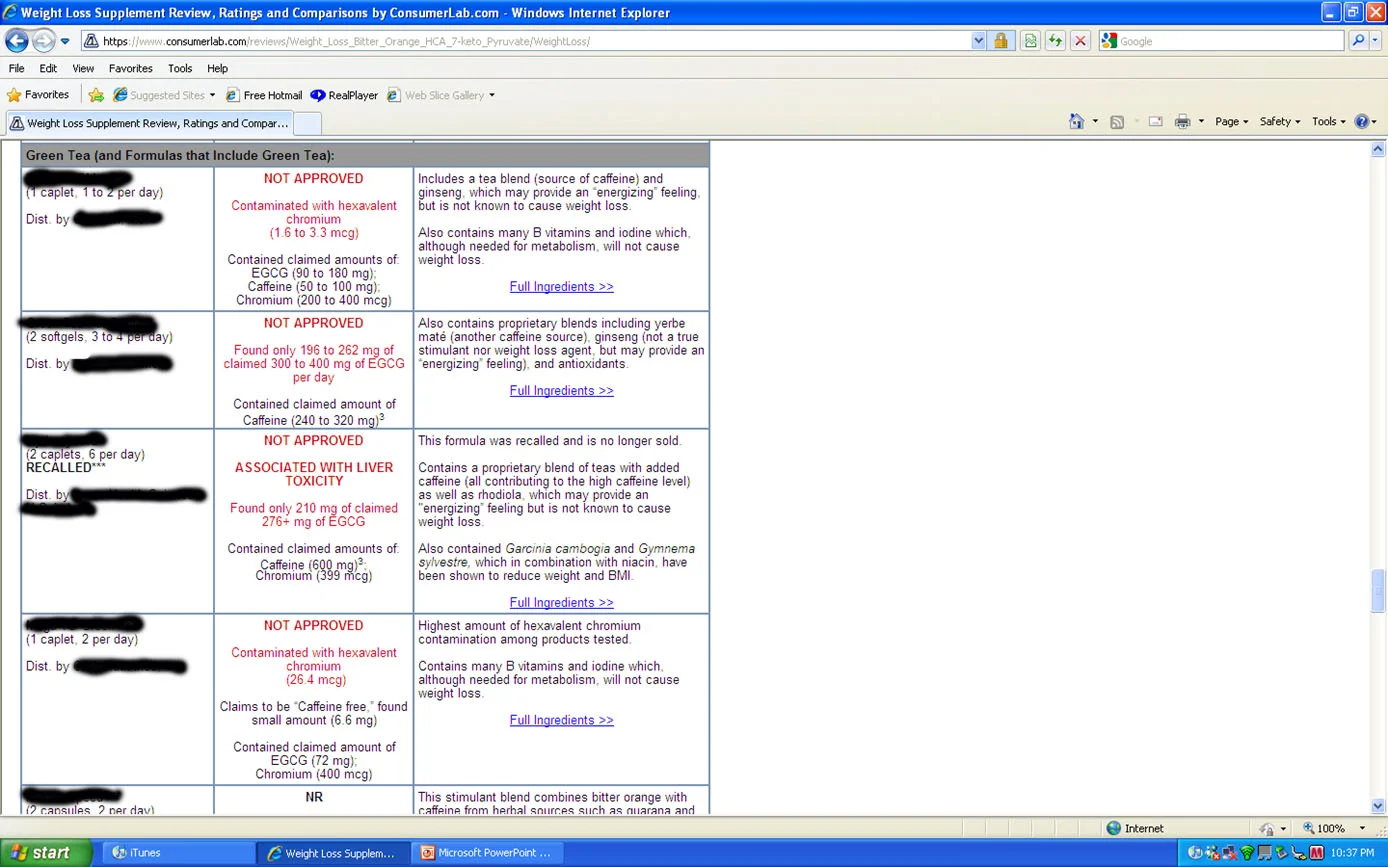The image size is (1388, 867).
Task: Click the red Stop loading icon
Action: tap(1080, 41)
